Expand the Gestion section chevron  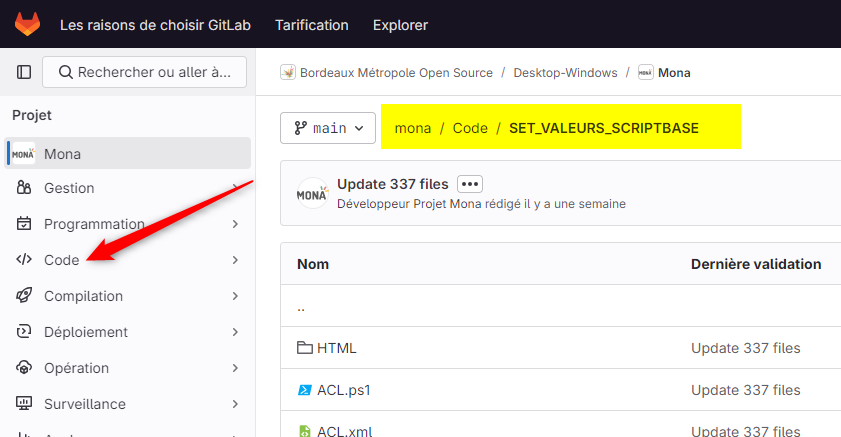point(235,188)
